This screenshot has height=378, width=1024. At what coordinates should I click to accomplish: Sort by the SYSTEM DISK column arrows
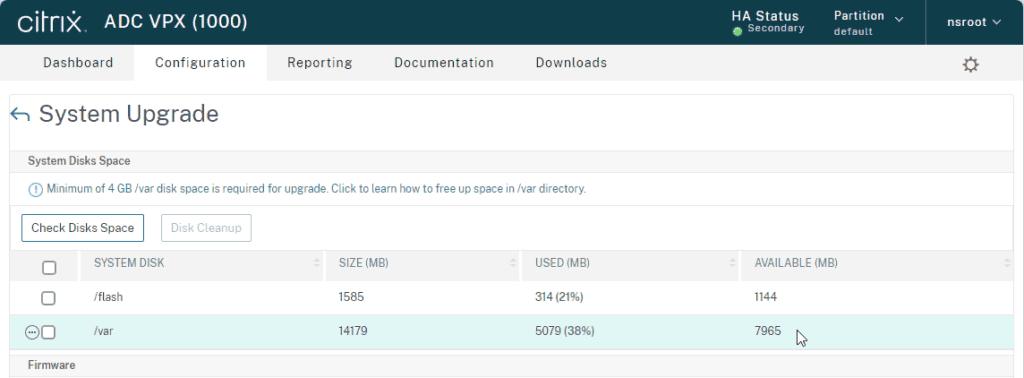click(317, 263)
